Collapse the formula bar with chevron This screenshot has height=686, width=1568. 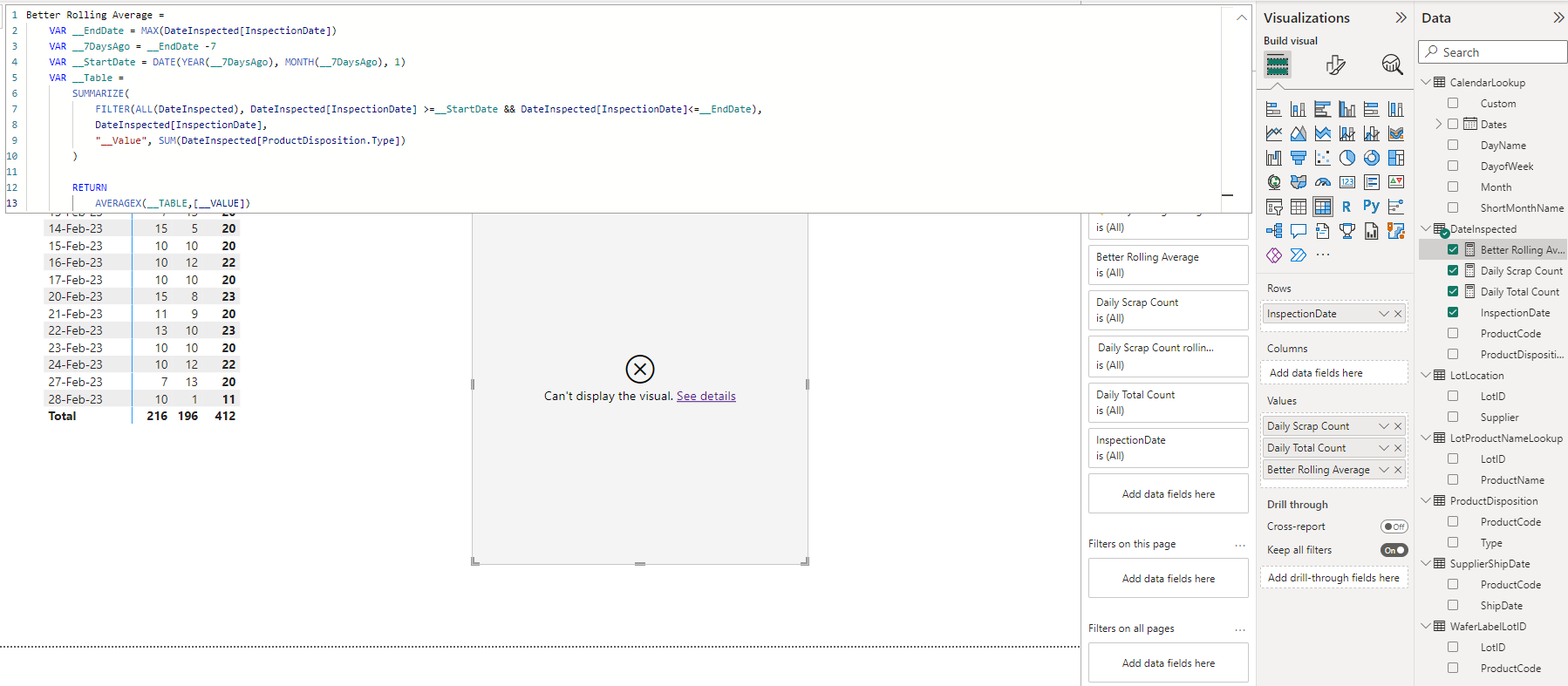[x=1241, y=17]
